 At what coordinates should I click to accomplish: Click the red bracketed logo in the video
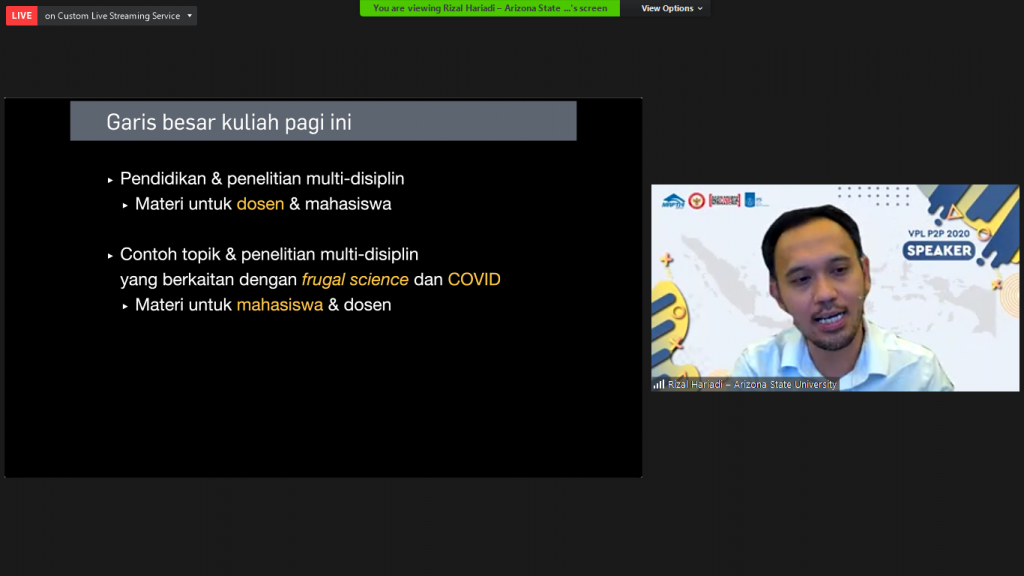[724, 200]
